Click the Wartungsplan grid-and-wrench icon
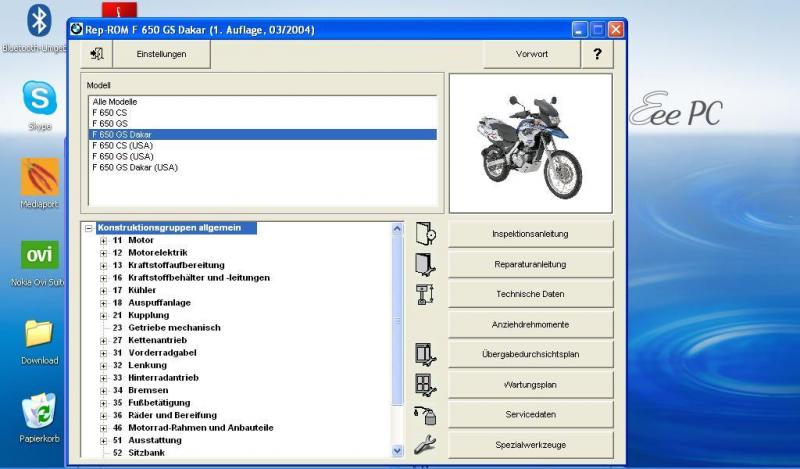800x469 pixels. tap(425, 384)
